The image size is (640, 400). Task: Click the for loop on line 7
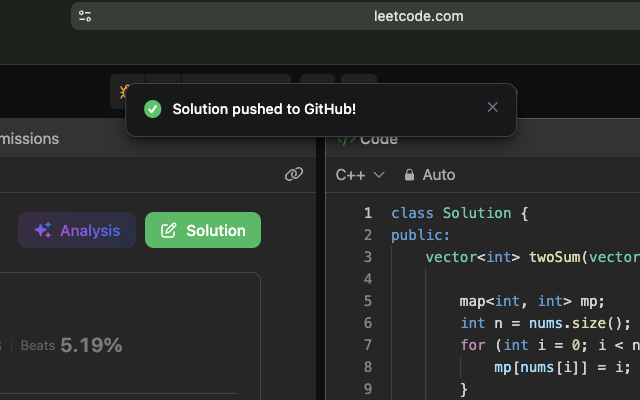point(550,345)
